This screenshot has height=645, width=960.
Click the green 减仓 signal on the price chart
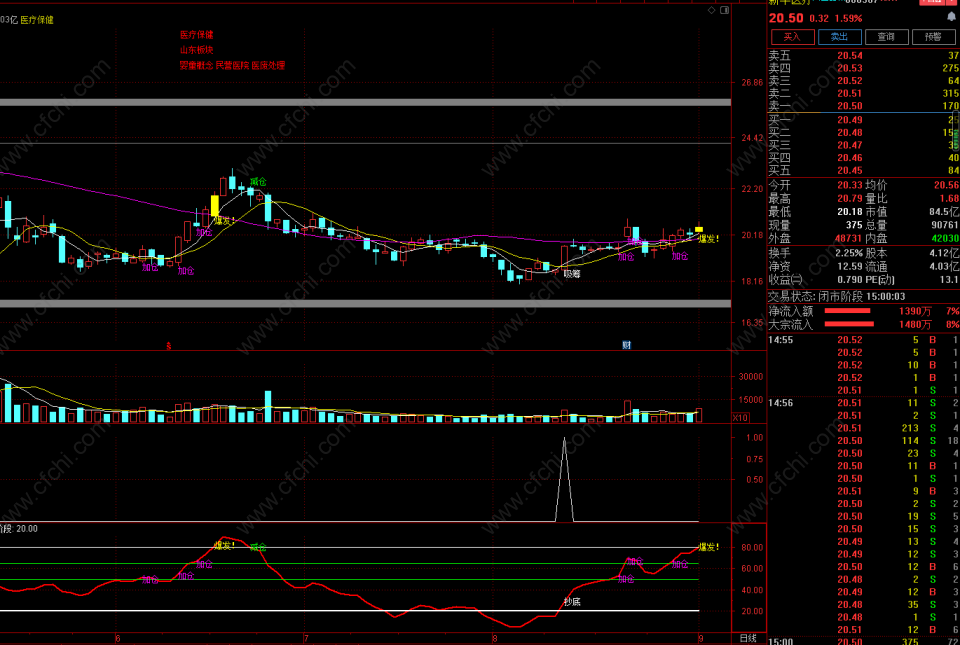(x=258, y=182)
